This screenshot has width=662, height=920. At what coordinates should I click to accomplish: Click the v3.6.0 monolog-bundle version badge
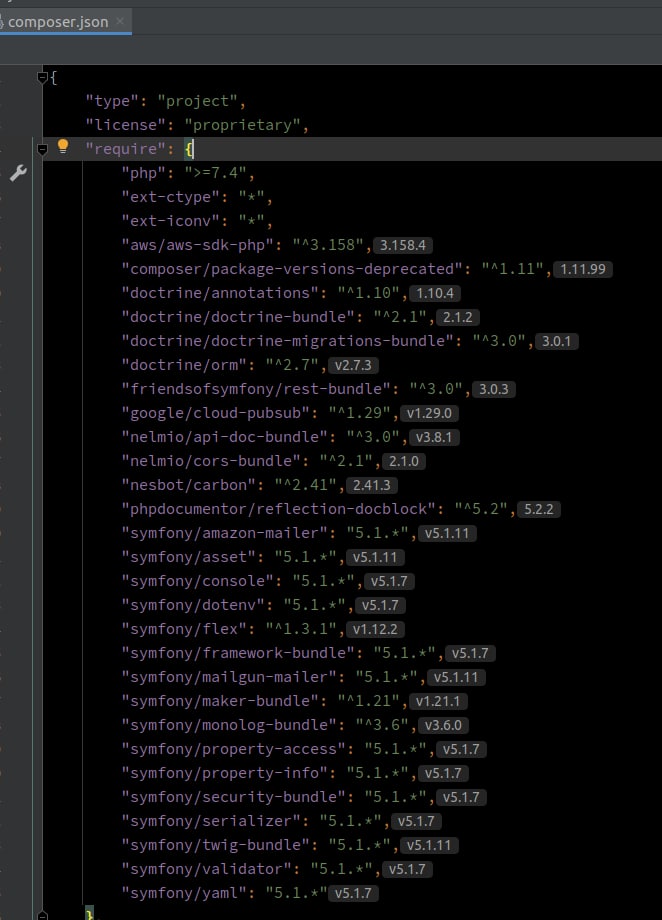click(x=443, y=726)
